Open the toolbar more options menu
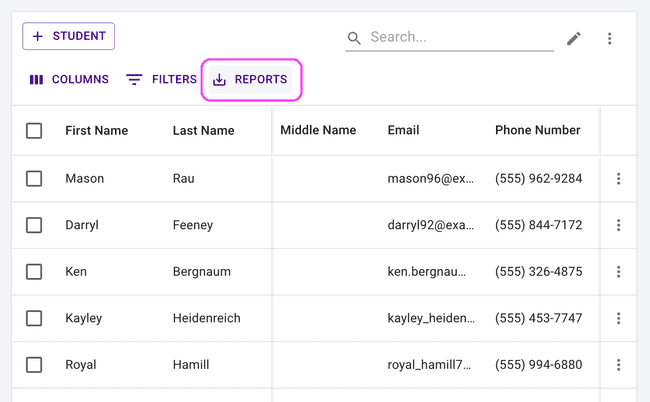This screenshot has height=402, width=650. 609,38
